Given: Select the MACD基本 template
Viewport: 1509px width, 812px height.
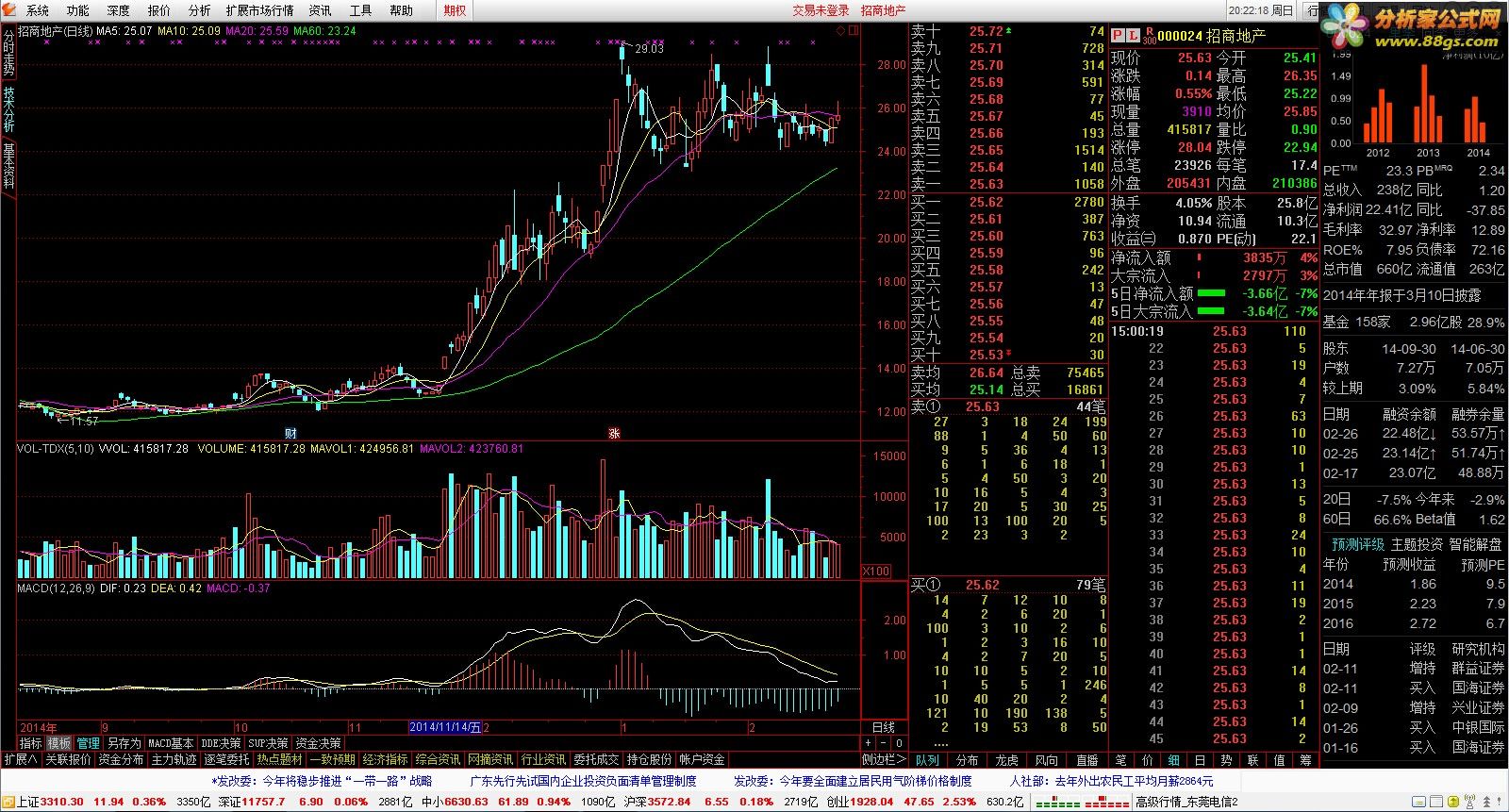Looking at the screenshot, I should coord(171,743).
